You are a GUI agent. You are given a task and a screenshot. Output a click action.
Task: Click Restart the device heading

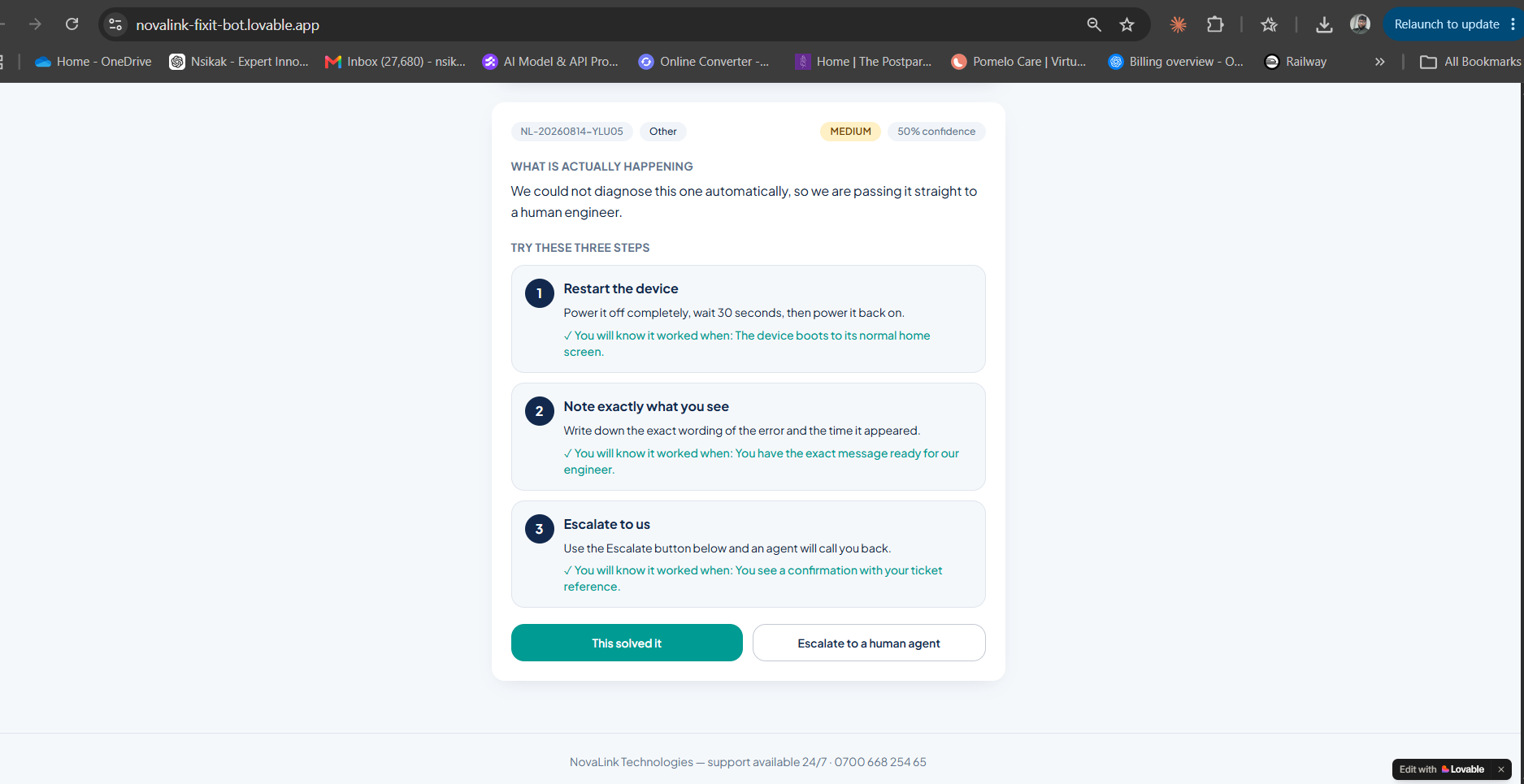pos(621,288)
